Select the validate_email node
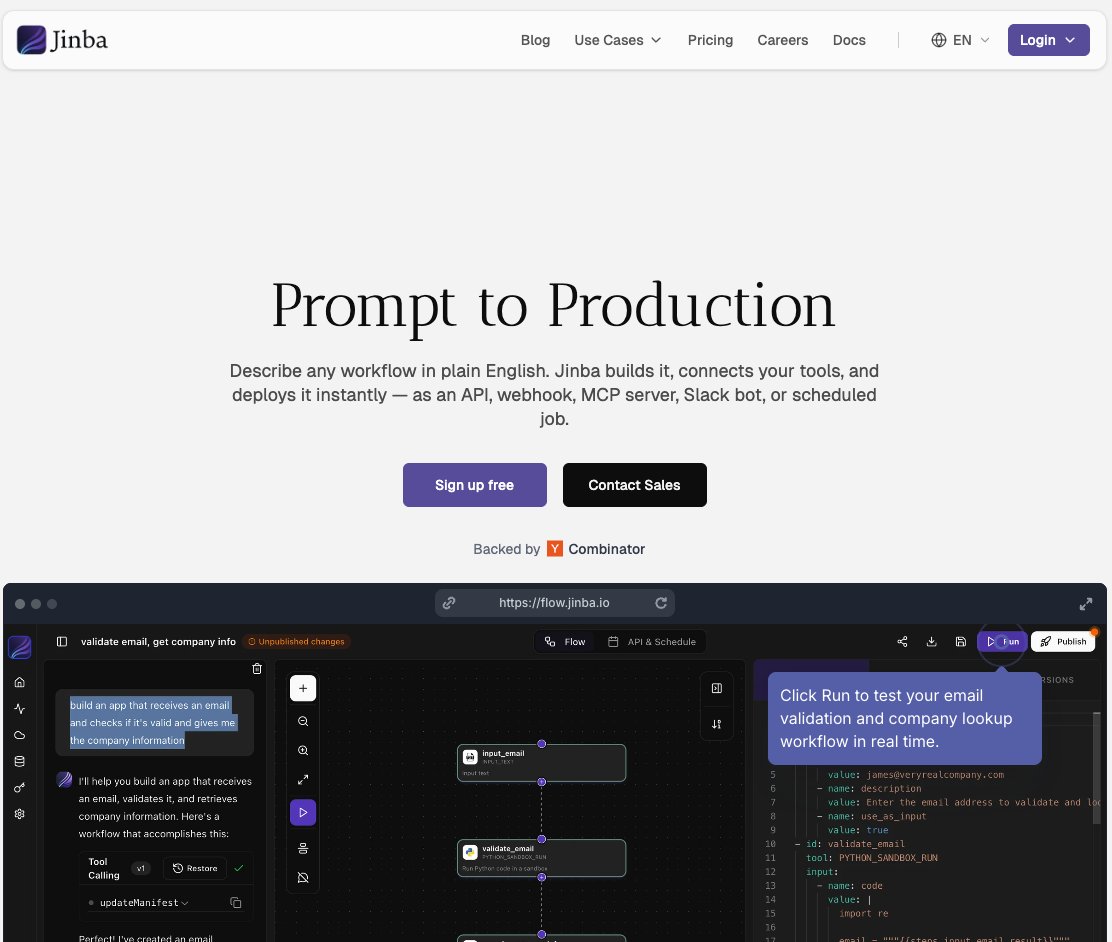1112x942 pixels. [x=541, y=858]
